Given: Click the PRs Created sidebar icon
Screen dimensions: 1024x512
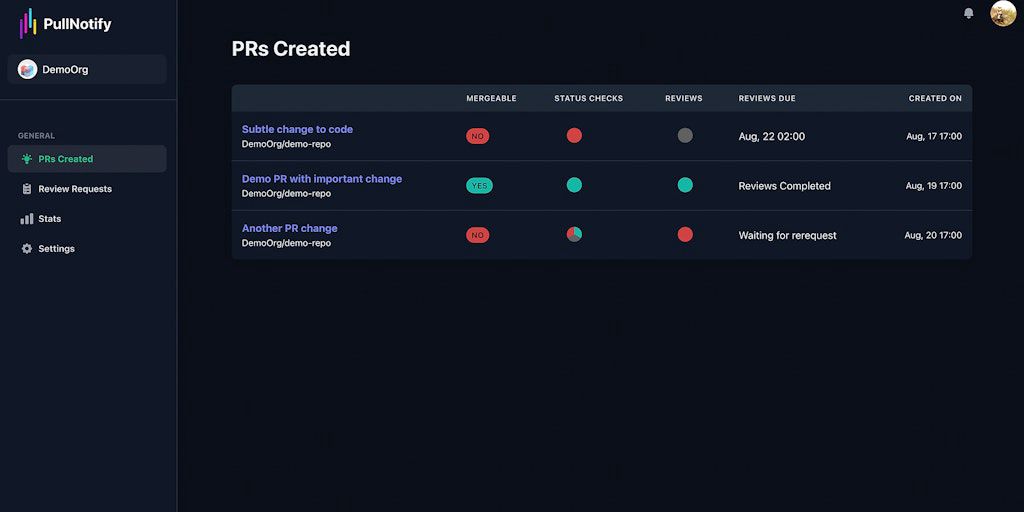Looking at the screenshot, I should [x=27, y=159].
